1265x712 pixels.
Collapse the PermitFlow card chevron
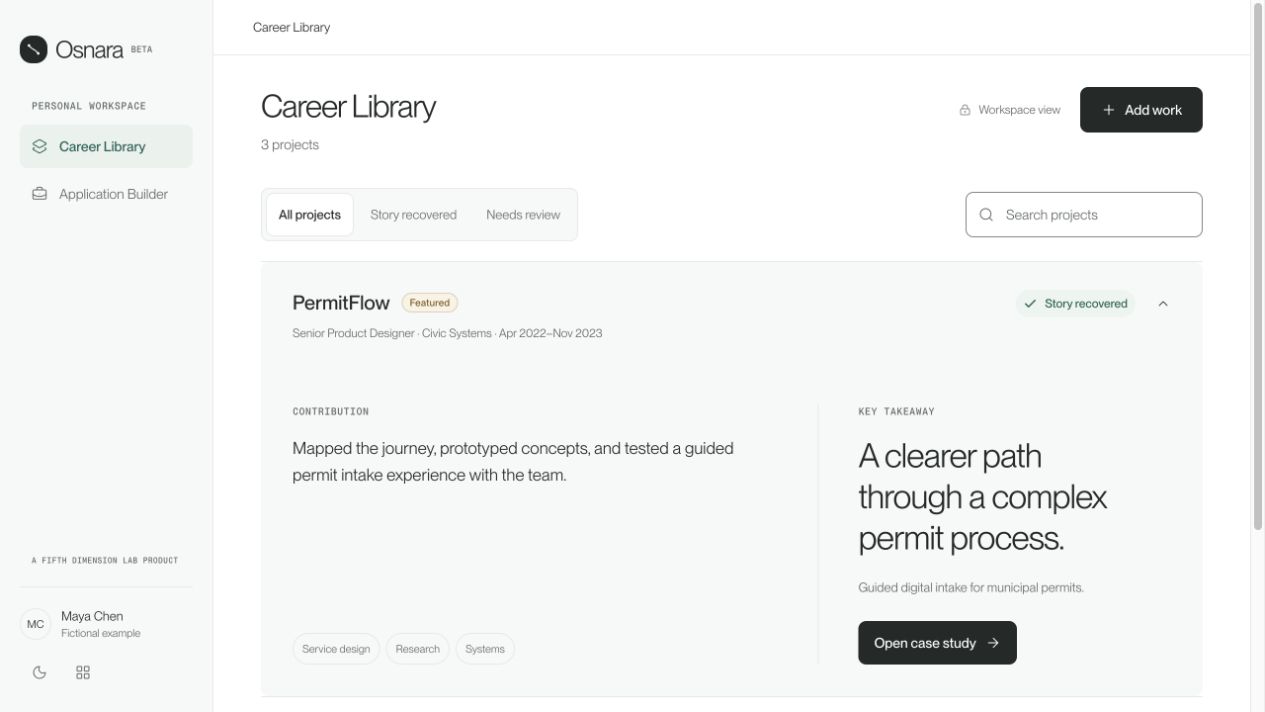[x=1163, y=304]
